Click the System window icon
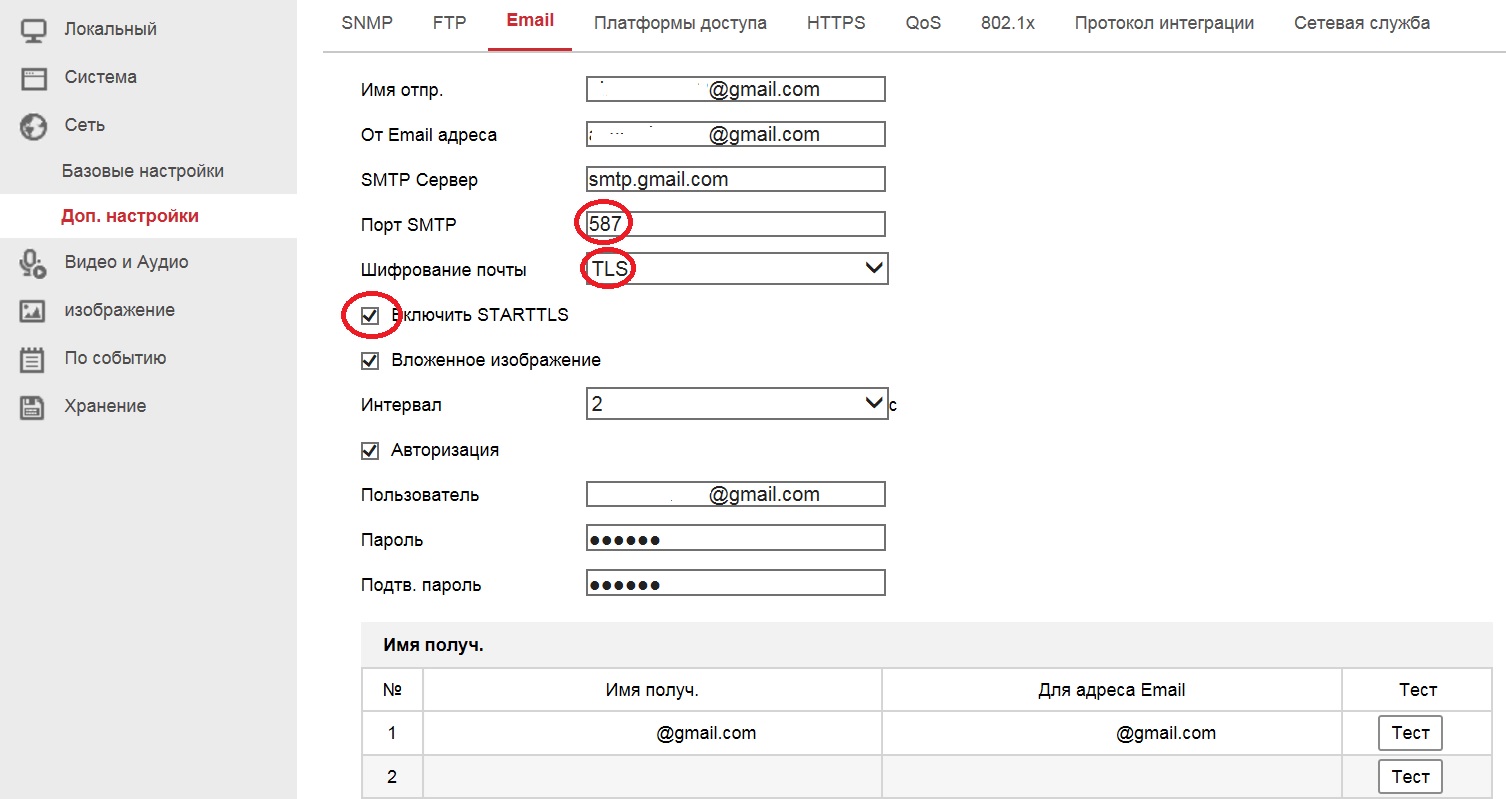 (34, 78)
